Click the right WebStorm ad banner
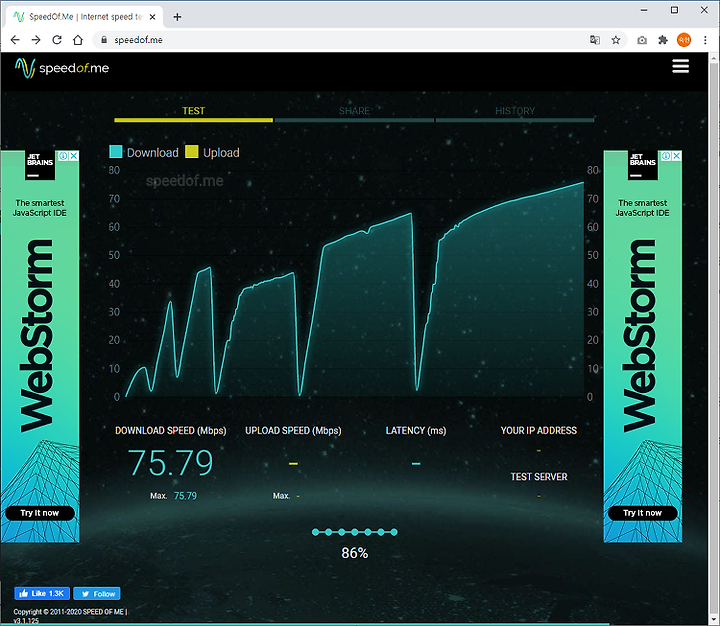The width and height of the screenshot is (720, 626). [642, 346]
